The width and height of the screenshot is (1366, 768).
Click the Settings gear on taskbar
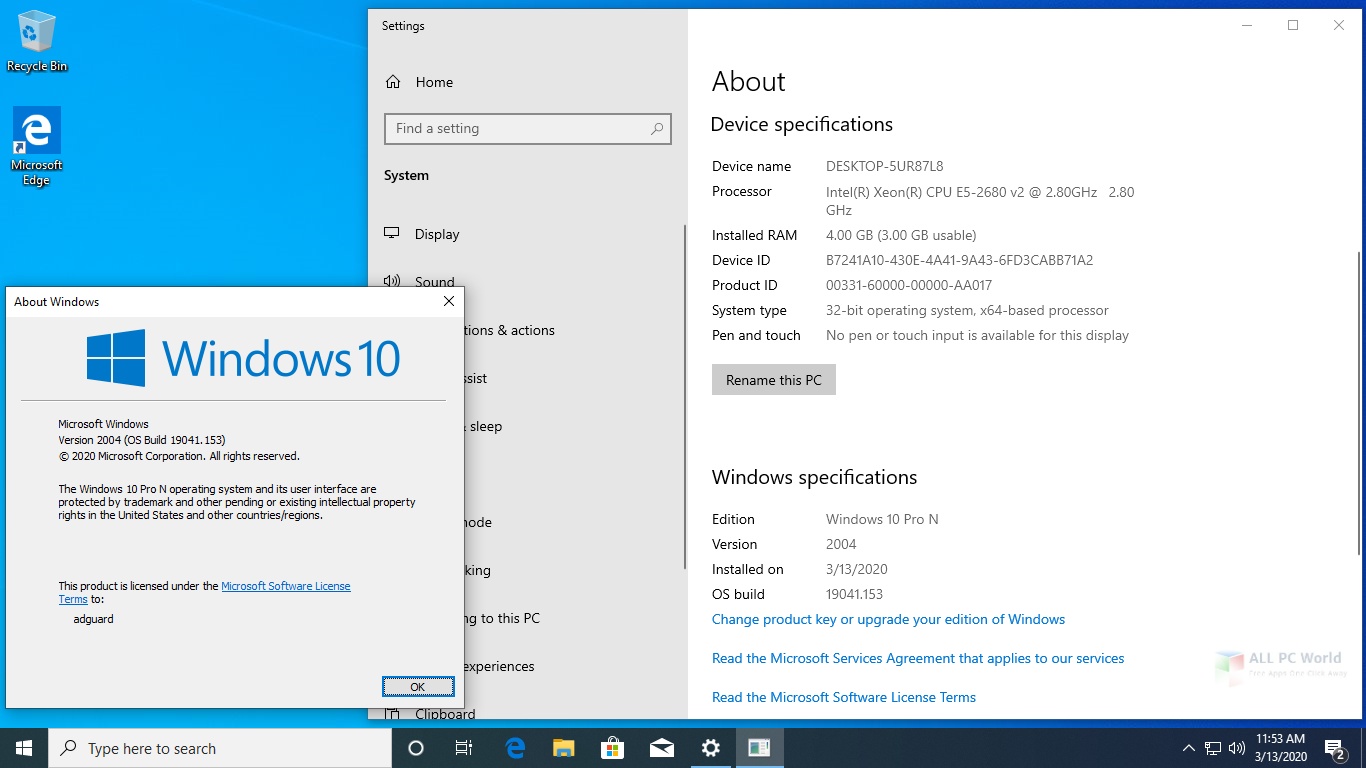[x=711, y=748]
